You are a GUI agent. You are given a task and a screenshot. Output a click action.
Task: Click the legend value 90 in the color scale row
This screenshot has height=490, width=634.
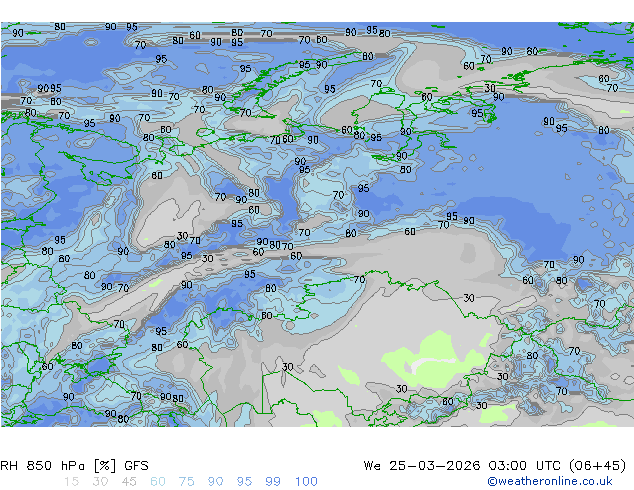click(216, 482)
